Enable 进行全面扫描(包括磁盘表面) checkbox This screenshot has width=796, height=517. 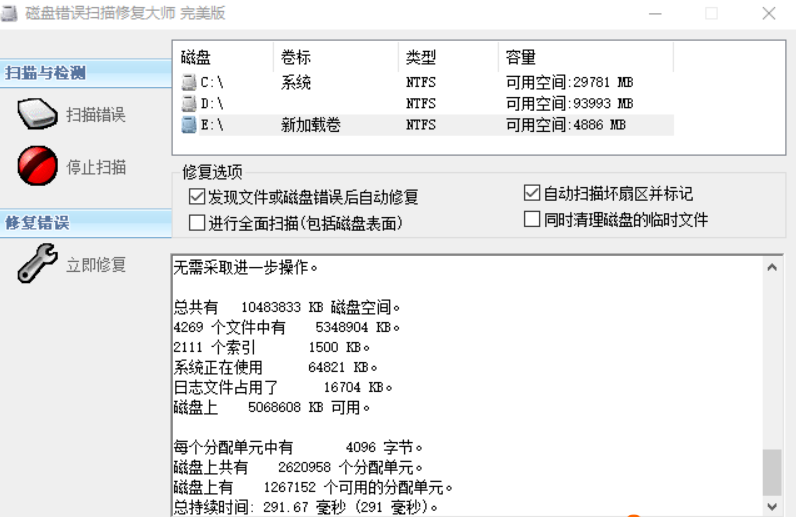[196, 222]
